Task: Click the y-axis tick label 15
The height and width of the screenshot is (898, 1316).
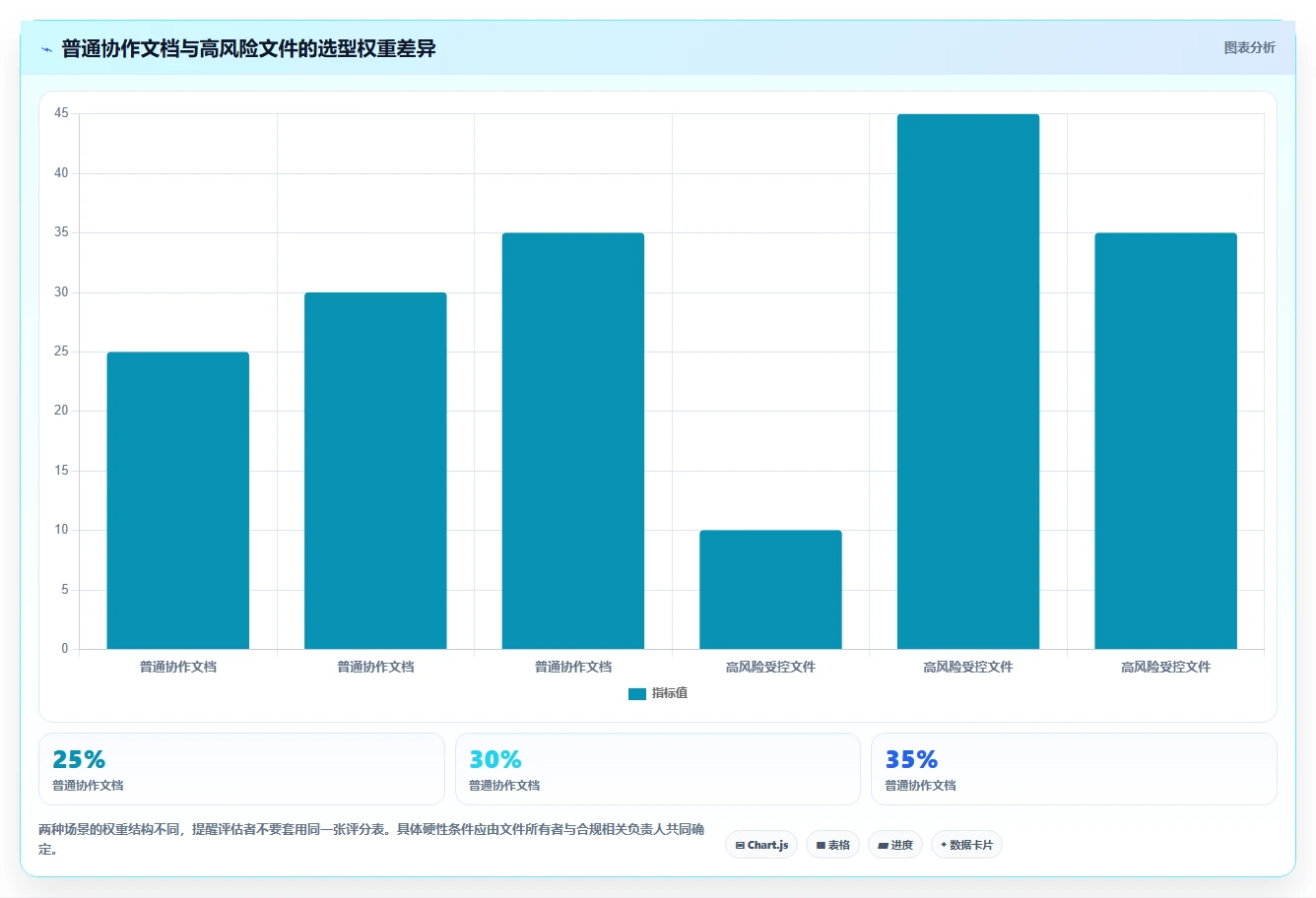Action: [x=61, y=471]
